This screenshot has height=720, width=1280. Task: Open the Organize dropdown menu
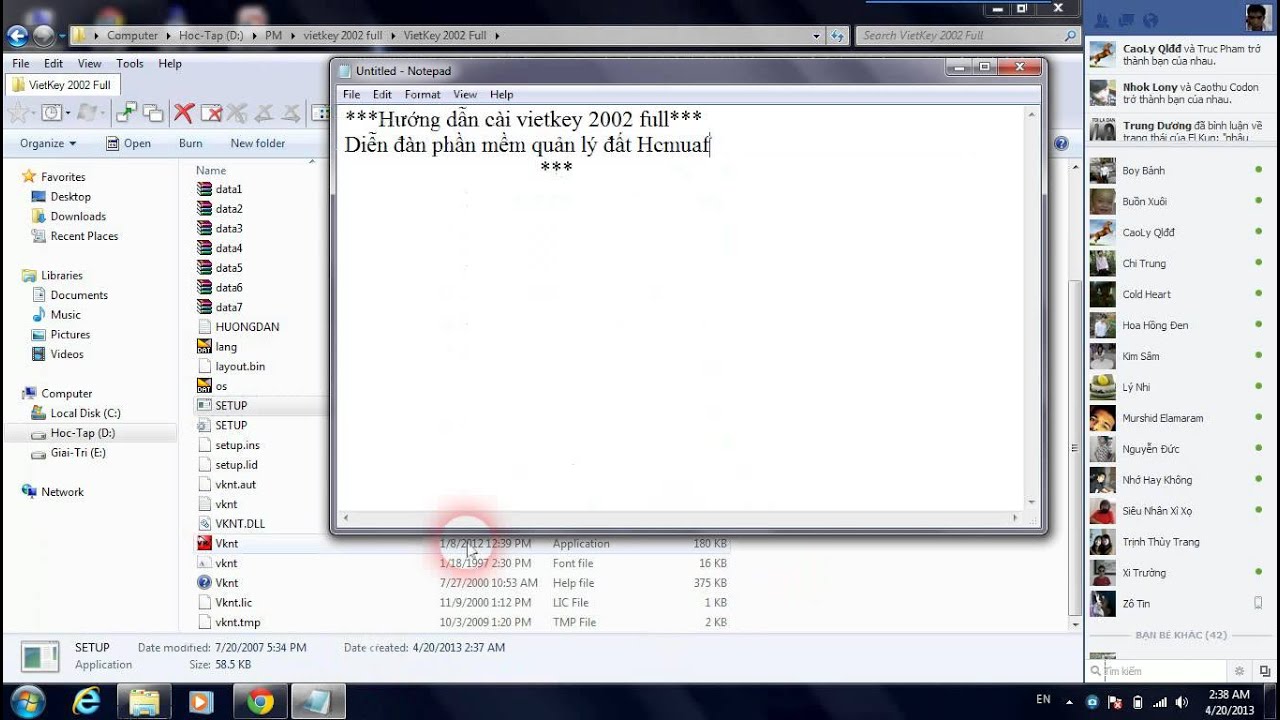pyautogui.click(x=48, y=143)
